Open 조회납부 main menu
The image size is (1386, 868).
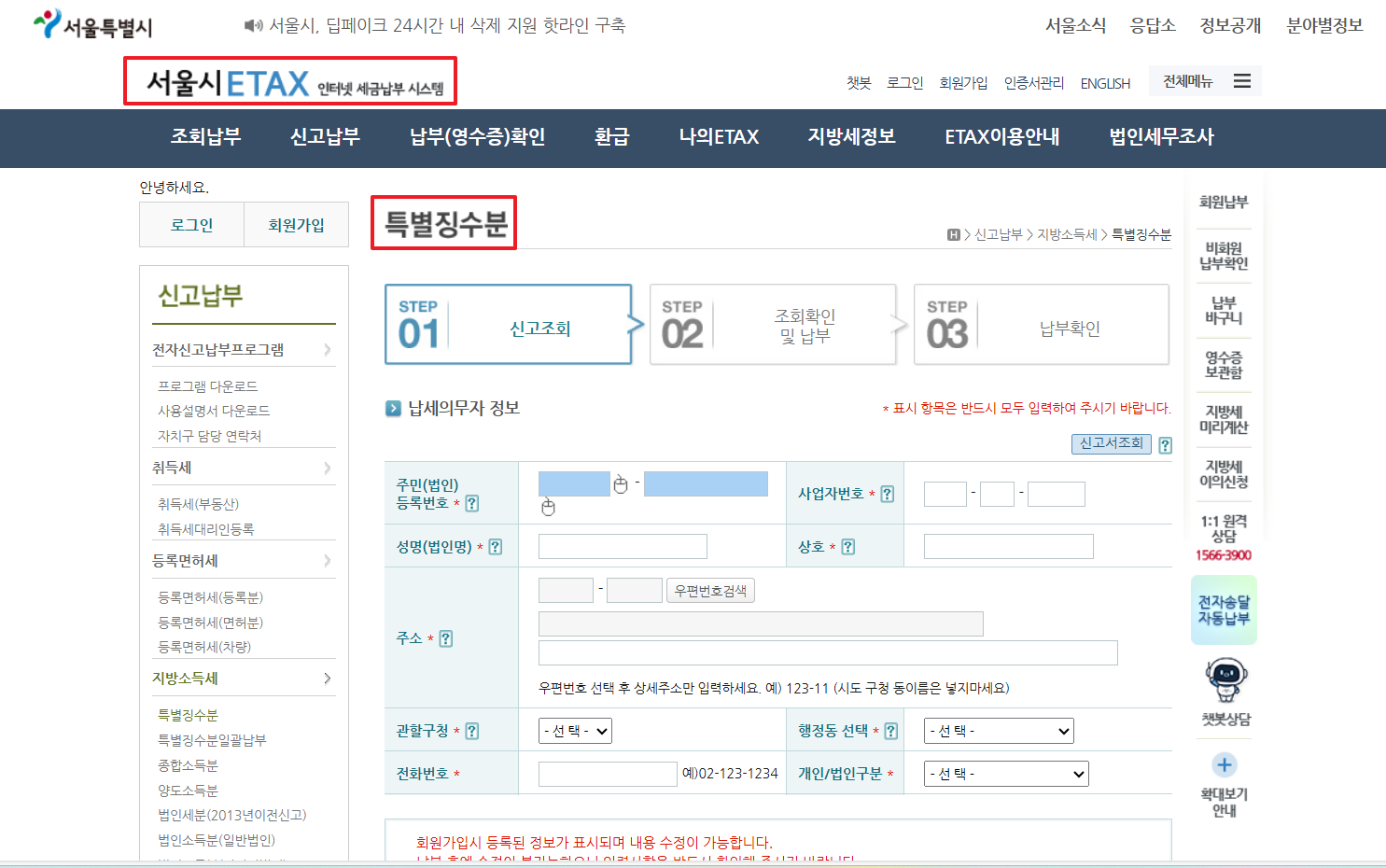coord(205,137)
